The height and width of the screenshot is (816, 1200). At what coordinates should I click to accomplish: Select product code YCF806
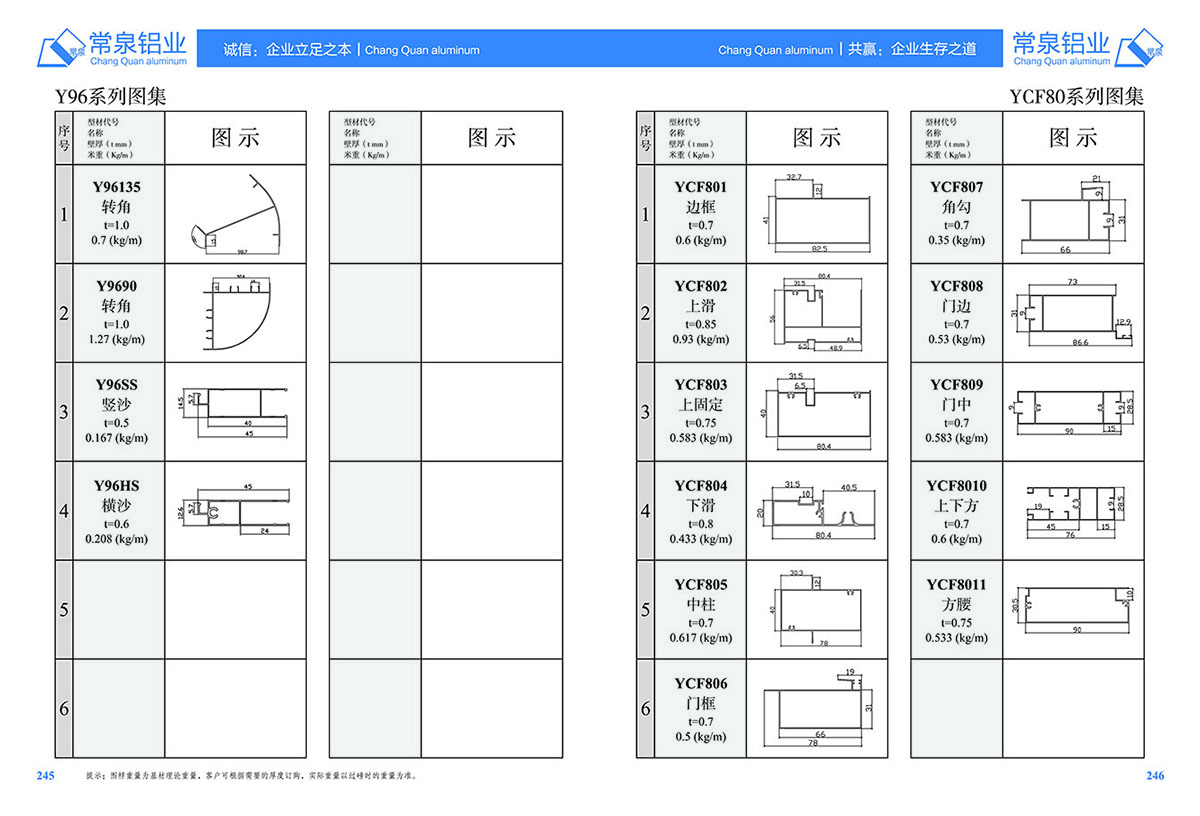click(x=701, y=684)
